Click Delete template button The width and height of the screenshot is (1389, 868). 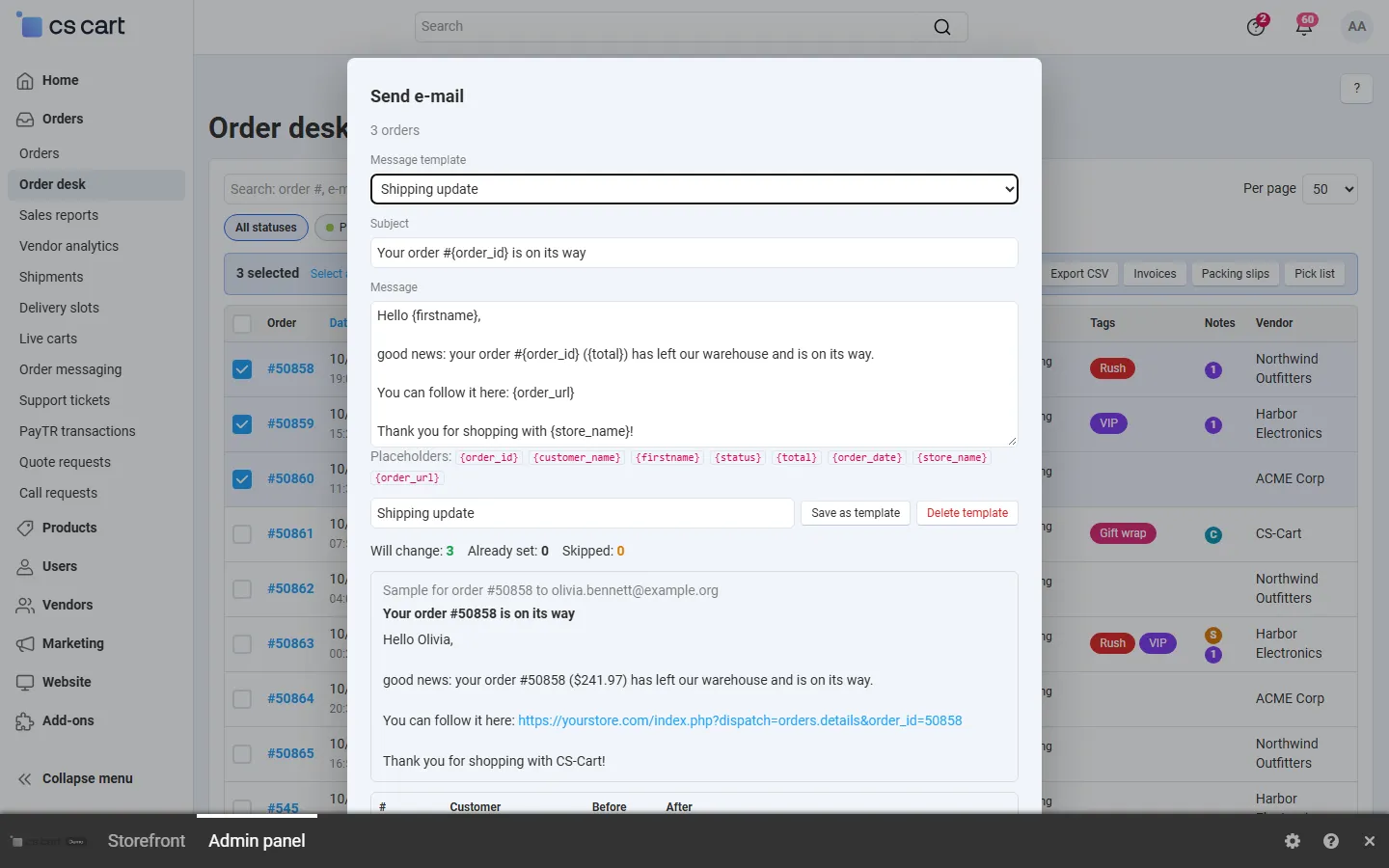[967, 513]
